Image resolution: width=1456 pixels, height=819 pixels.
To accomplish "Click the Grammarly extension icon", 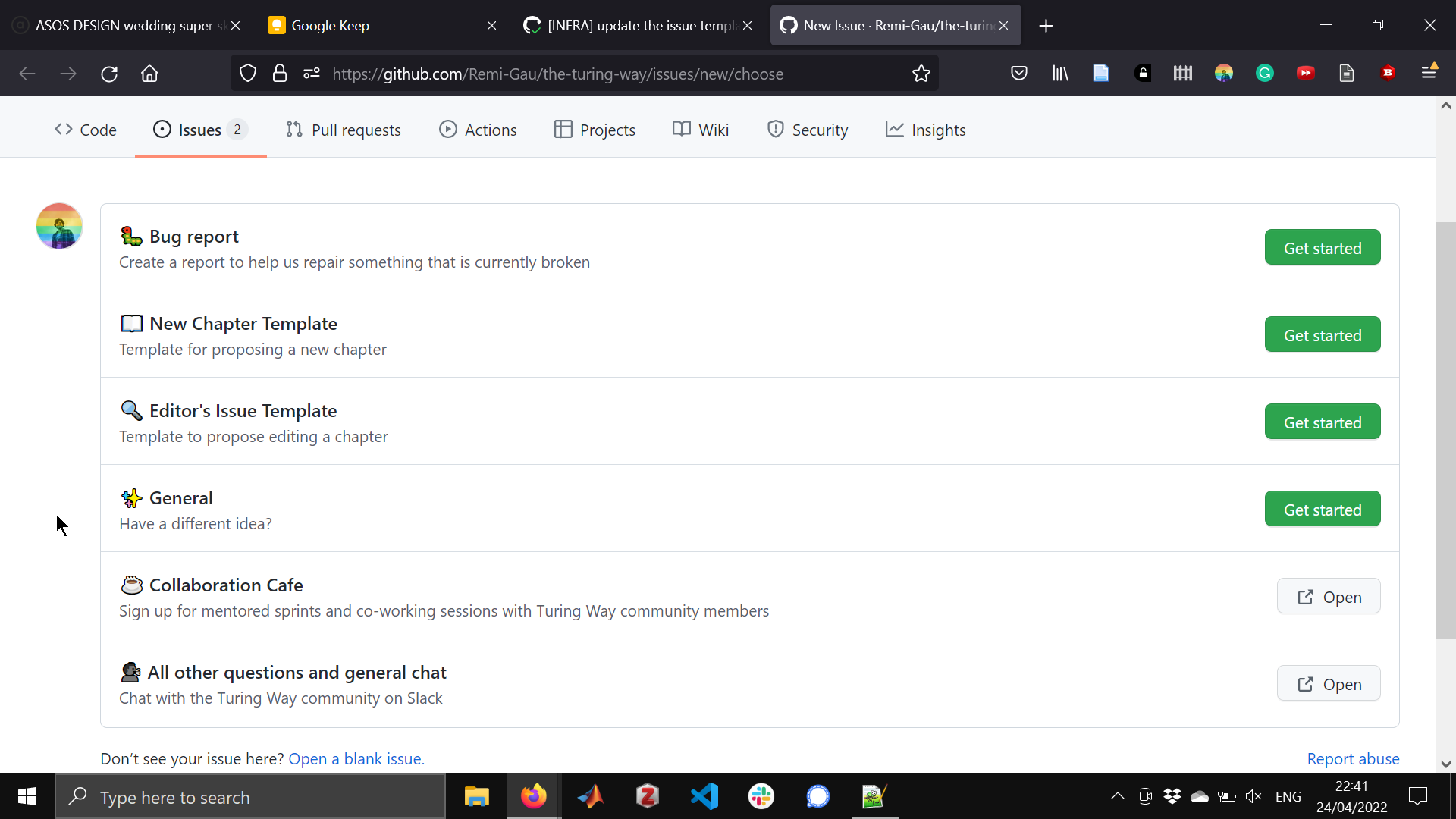I will pyautogui.click(x=1264, y=74).
